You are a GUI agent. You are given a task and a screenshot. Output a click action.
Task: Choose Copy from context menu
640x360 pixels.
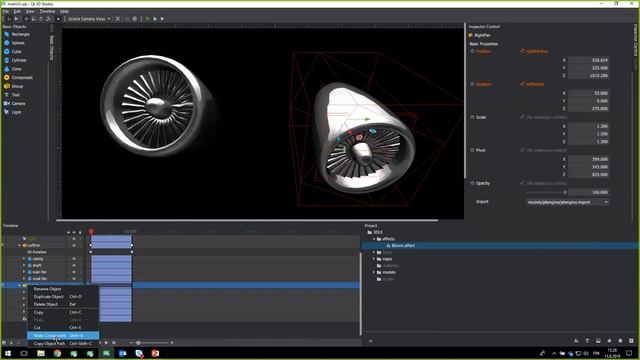tap(63, 312)
